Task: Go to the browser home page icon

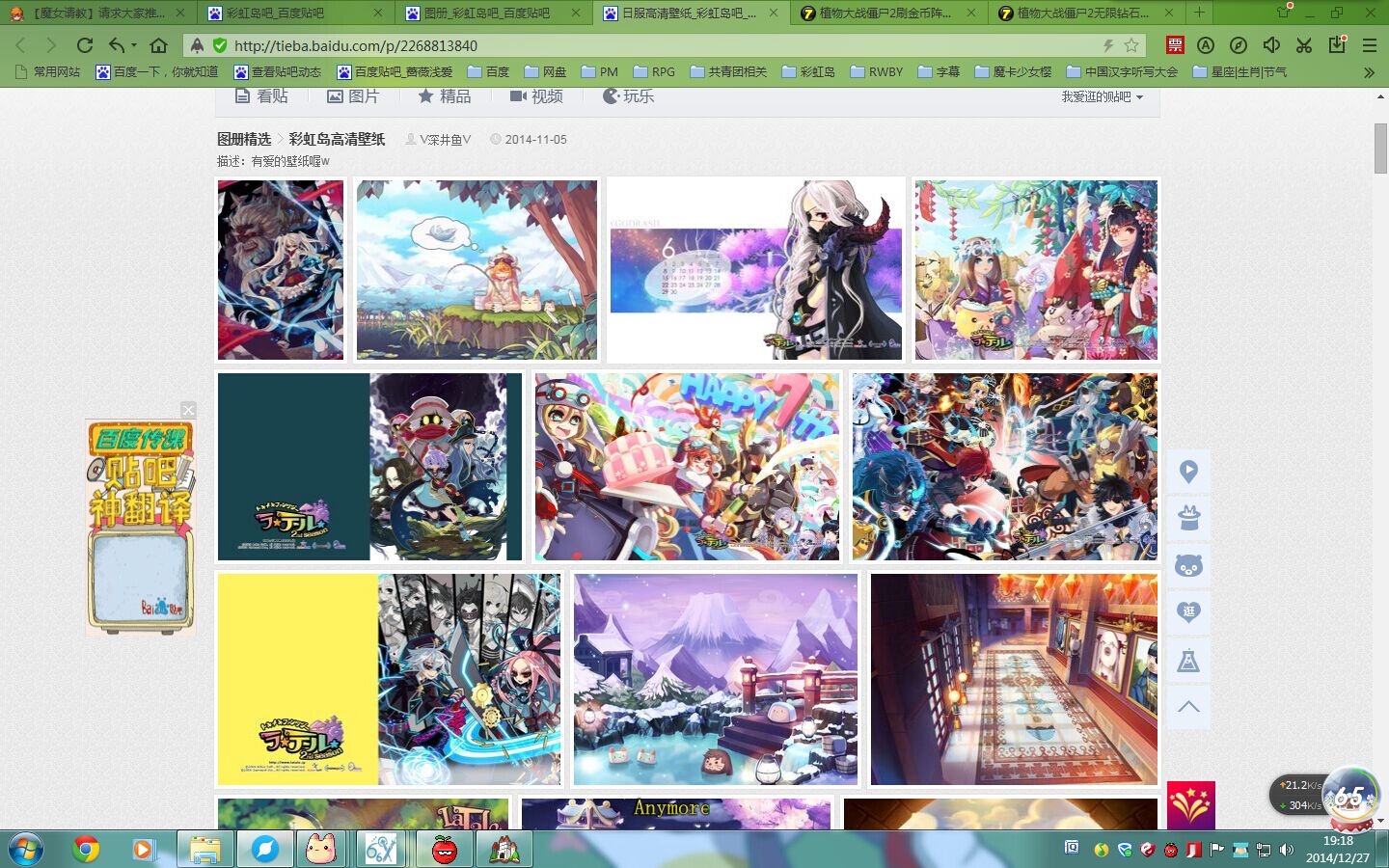Action: pyautogui.click(x=159, y=45)
